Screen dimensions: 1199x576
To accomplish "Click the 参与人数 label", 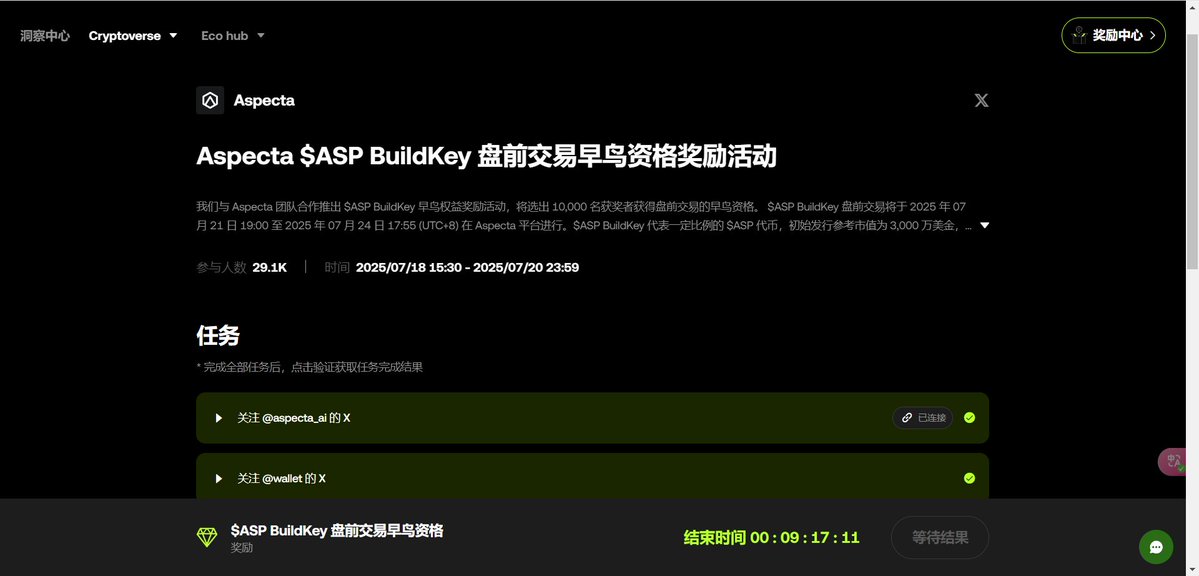I will (x=221, y=267).
